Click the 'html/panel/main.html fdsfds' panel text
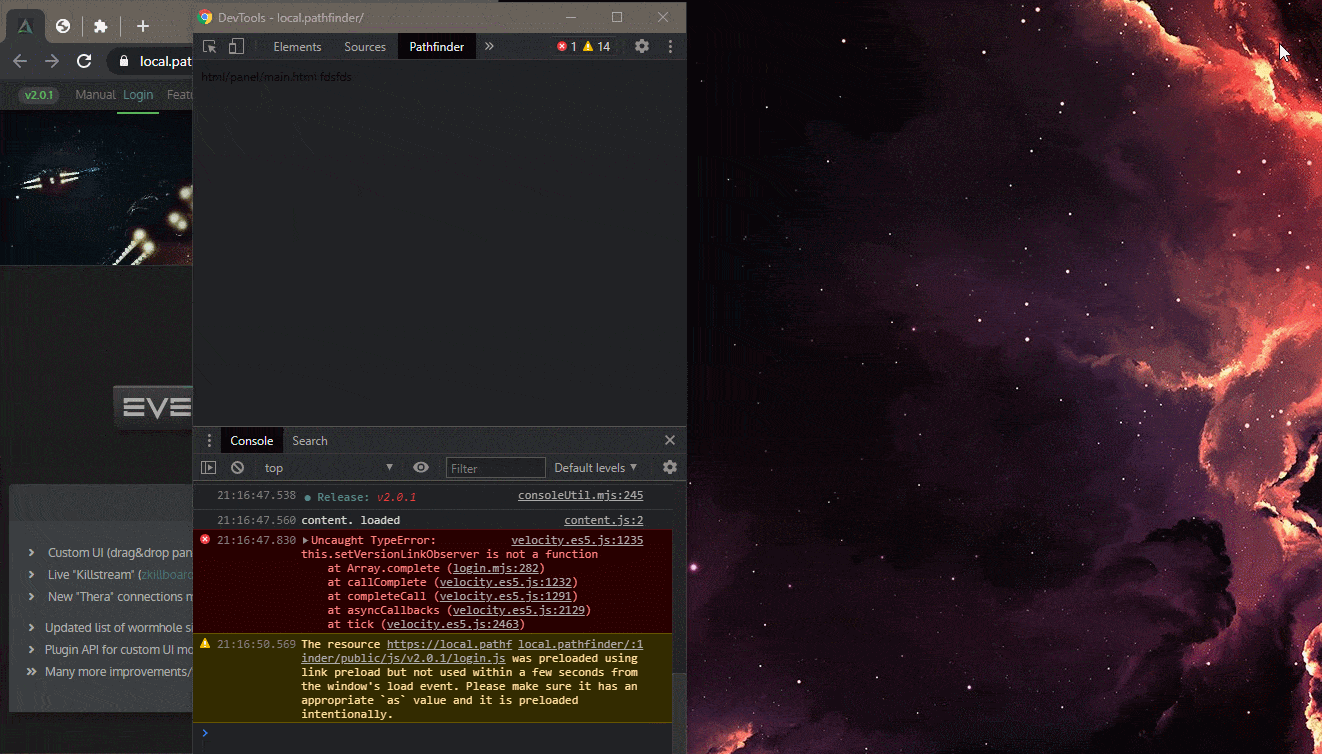Viewport: 1322px width, 754px height. [x=276, y=77]
